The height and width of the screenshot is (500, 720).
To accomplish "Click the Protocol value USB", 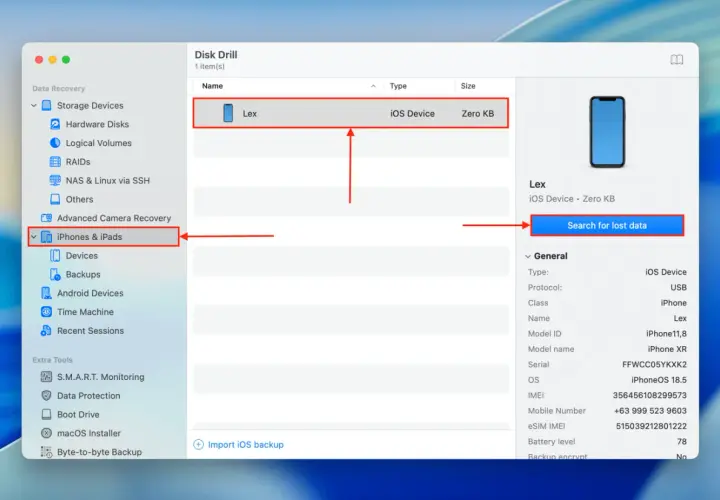I will [x=678, y=287].
